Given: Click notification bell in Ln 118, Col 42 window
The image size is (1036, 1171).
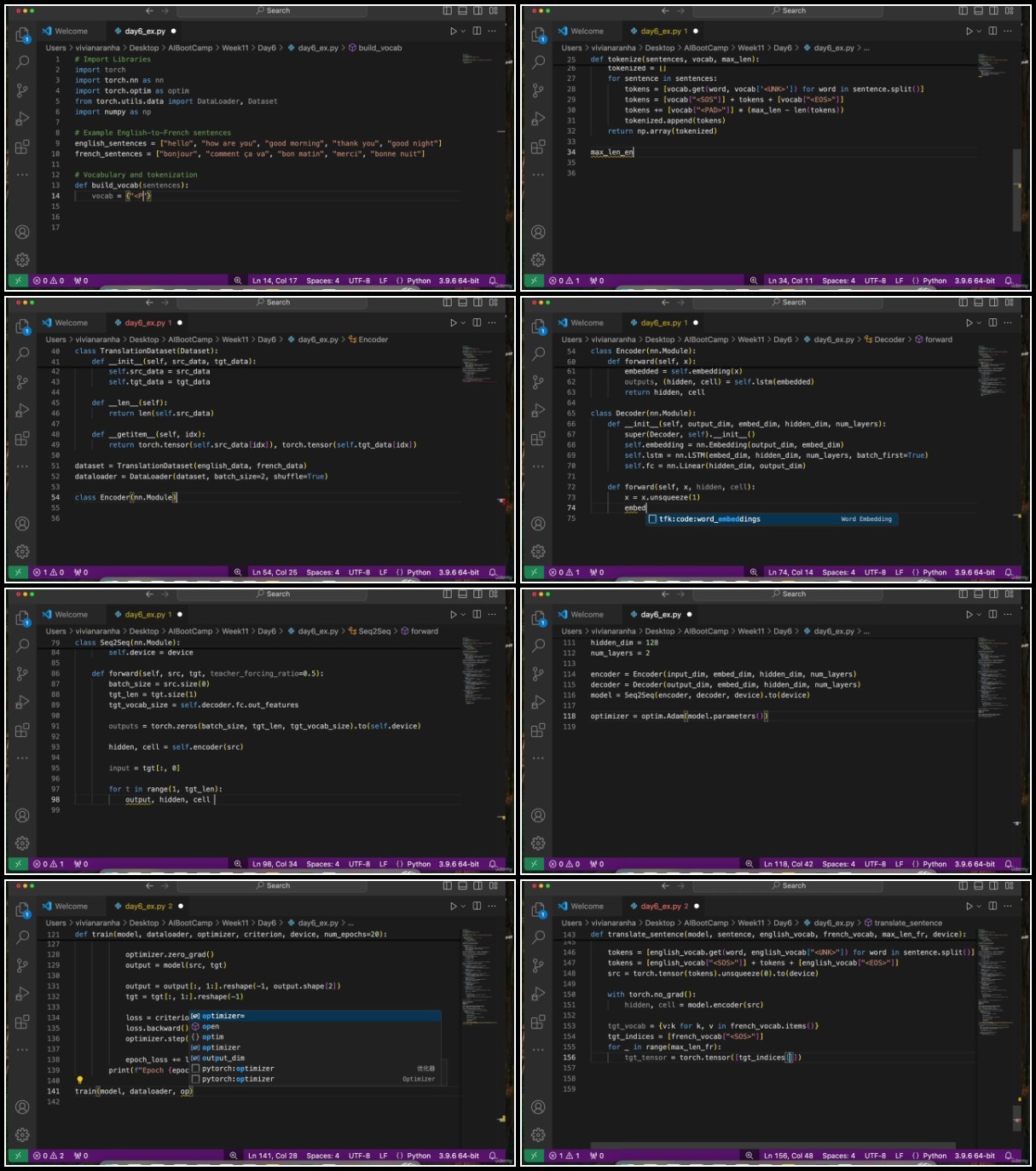Looking at the screenshot, I should tap(1009, 864).
